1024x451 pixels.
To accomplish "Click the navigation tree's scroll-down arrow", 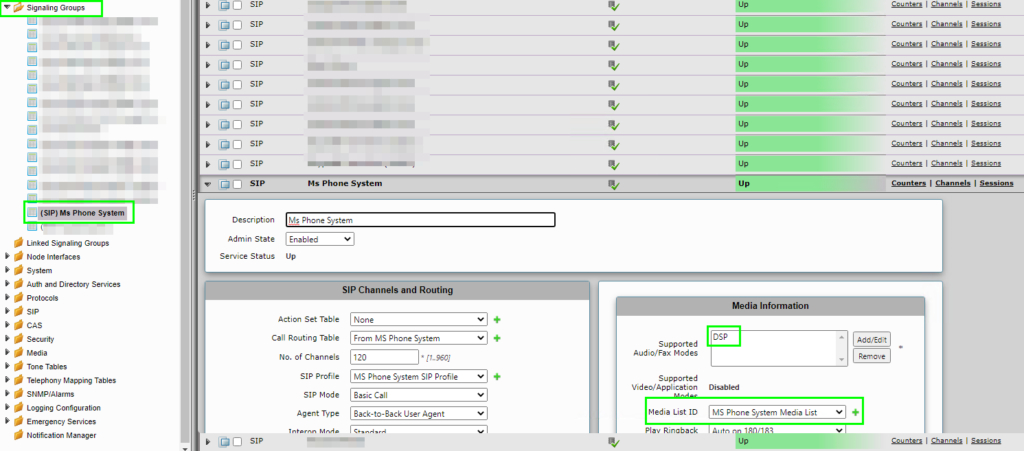I will [x=185, y=448].
